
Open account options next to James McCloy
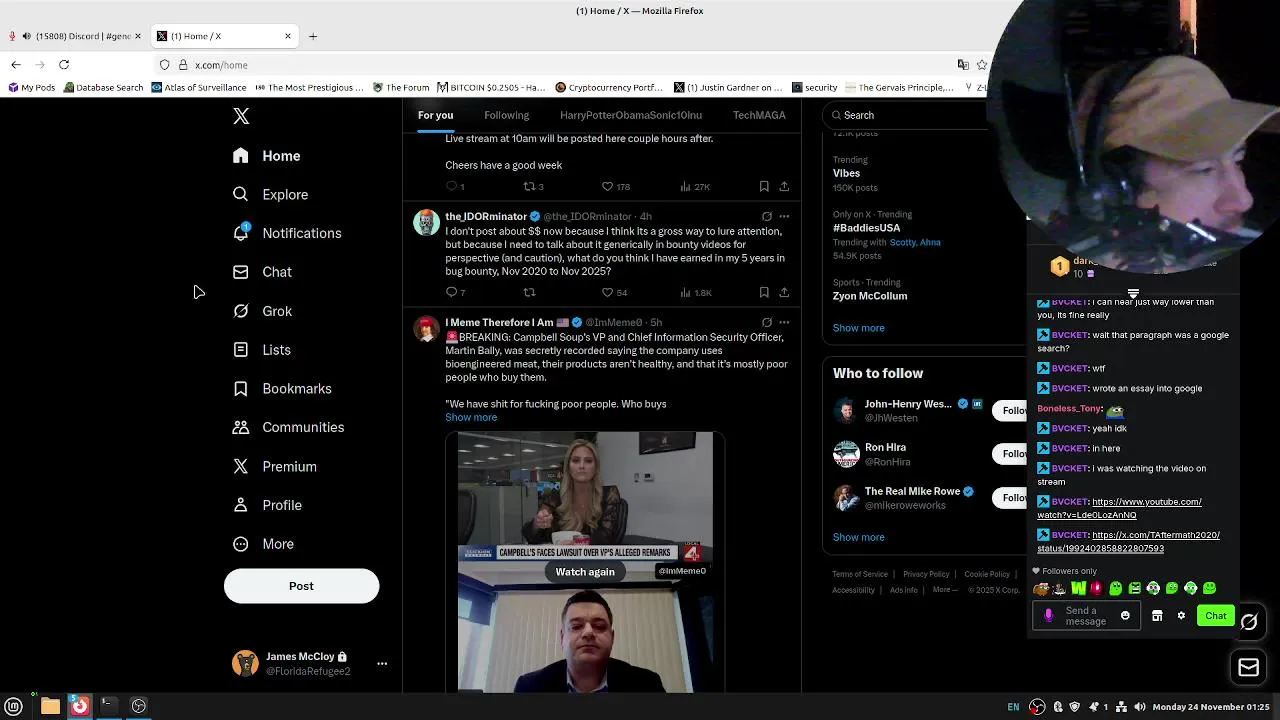pyautogui.click(x=382, y=663)
